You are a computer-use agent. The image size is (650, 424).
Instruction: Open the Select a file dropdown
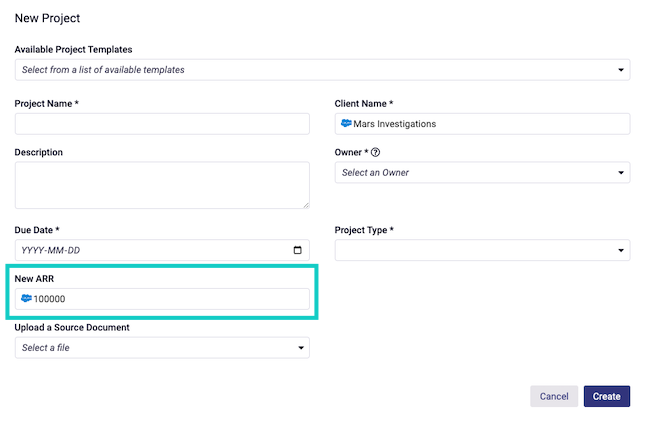coord(162,347)
